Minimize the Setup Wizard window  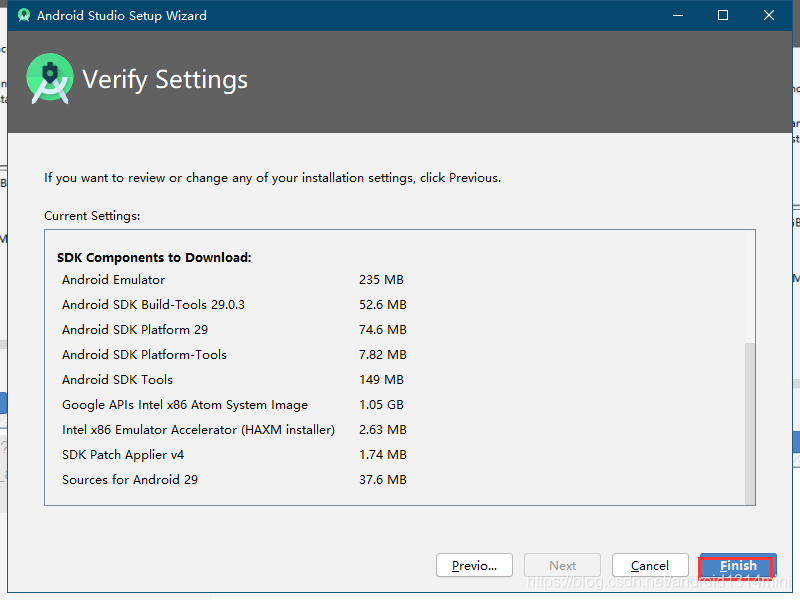coord(678,15)
